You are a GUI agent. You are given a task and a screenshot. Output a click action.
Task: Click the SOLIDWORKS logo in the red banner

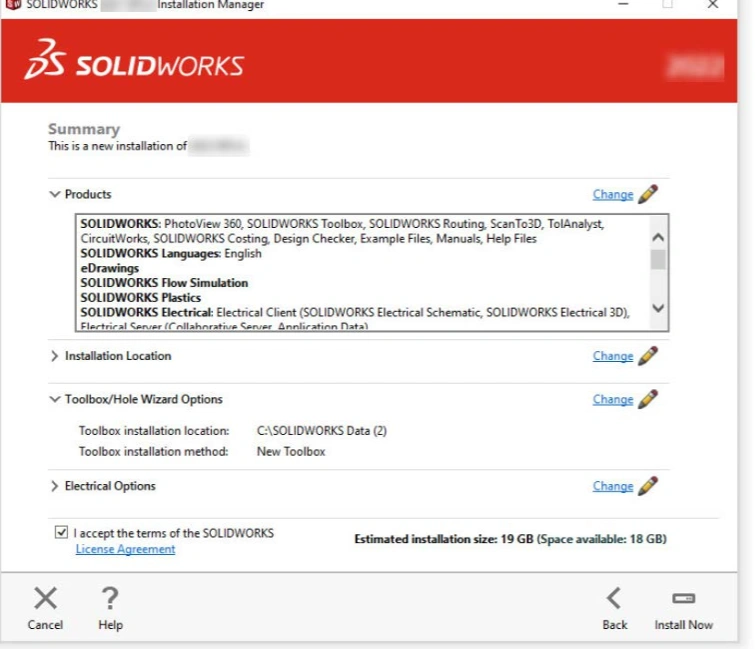click(x=135, y=59)
